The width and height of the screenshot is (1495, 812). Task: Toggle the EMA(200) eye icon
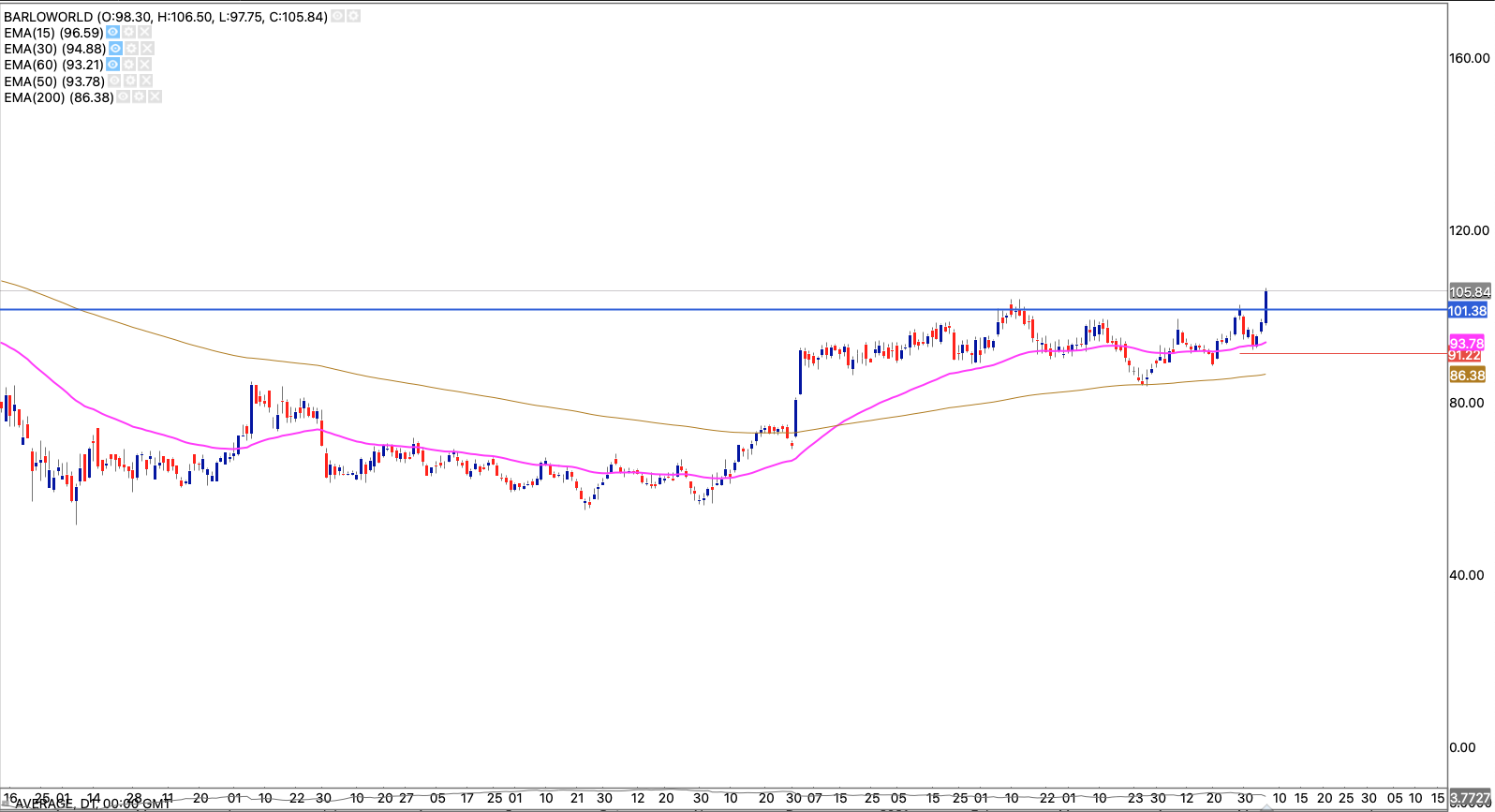point(123,97)
